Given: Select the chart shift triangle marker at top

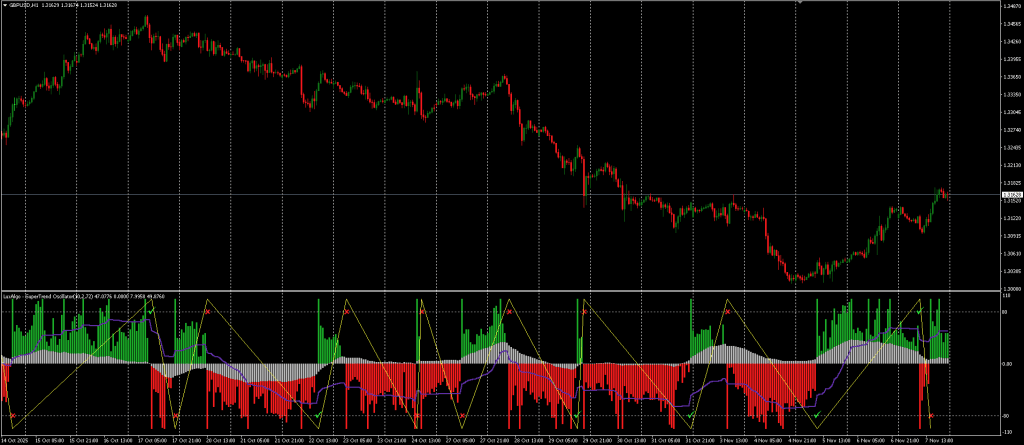Looking at the screenshot, I should pos(801,3).
